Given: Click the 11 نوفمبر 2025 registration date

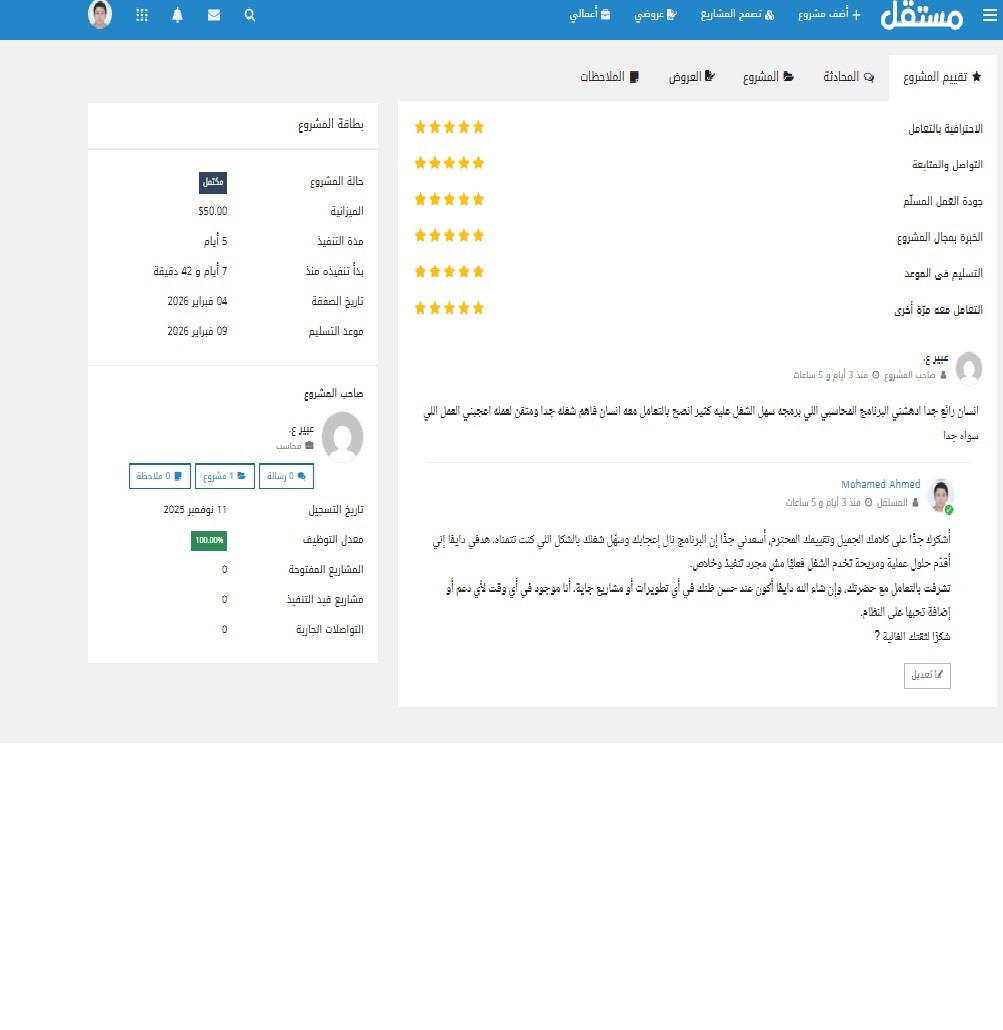Looking at the screenshot, I should click(195, 510).
